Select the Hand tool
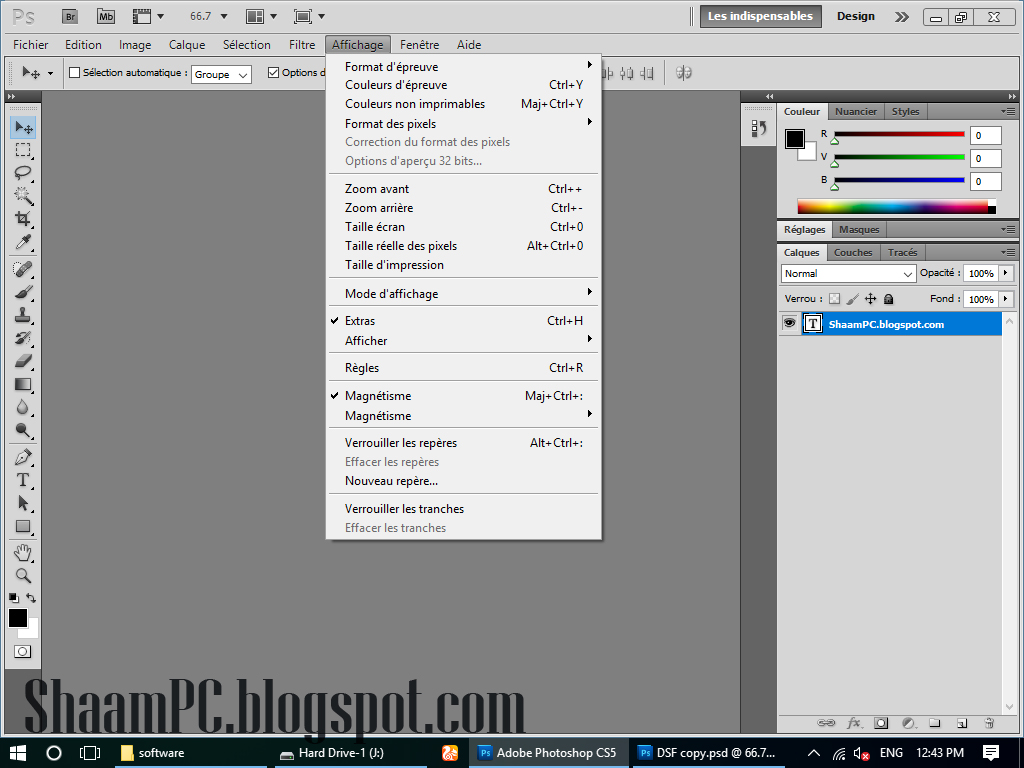 click(22, 552)
